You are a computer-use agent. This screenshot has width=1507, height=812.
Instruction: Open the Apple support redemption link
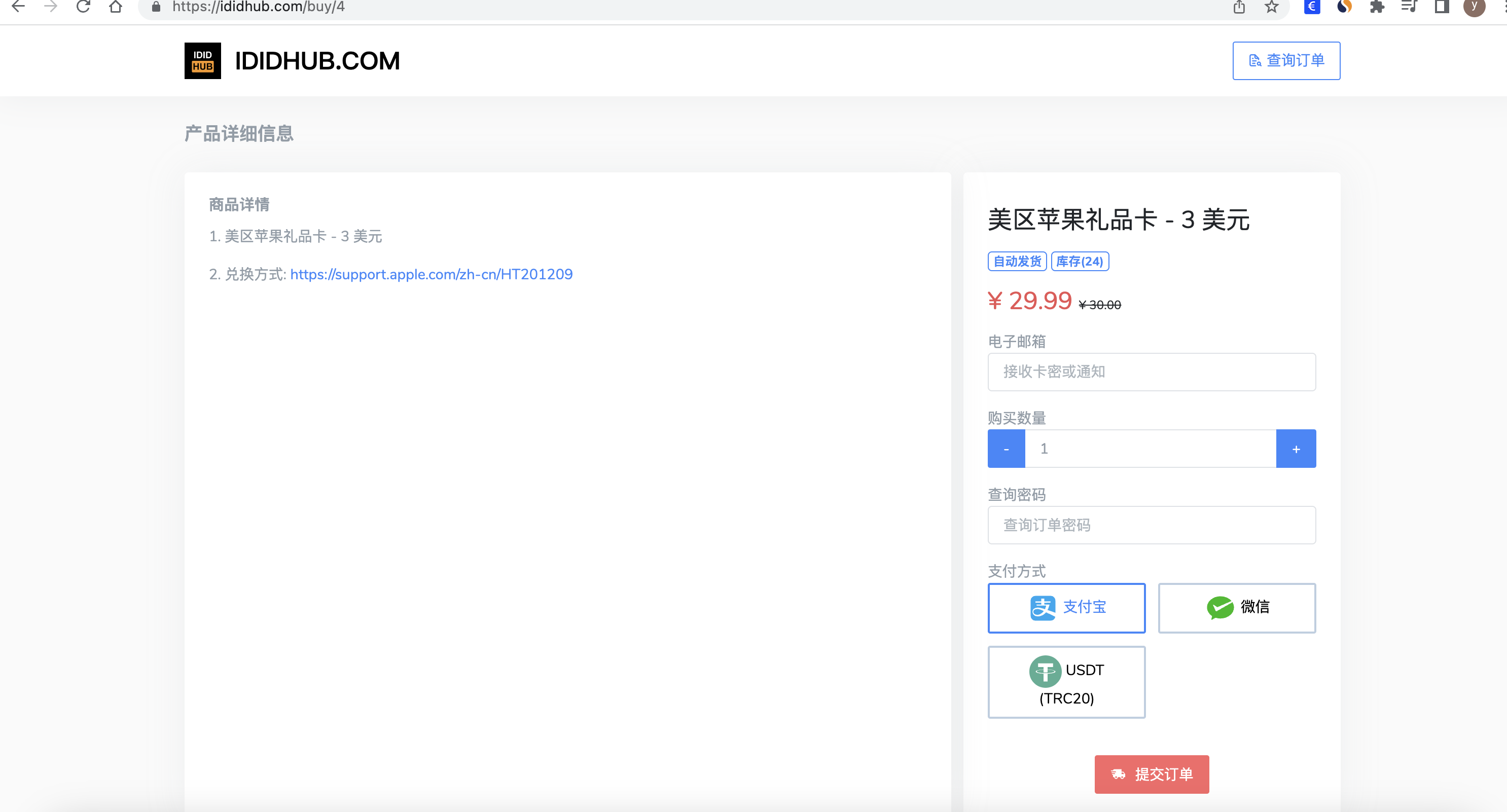pos(431,274)
